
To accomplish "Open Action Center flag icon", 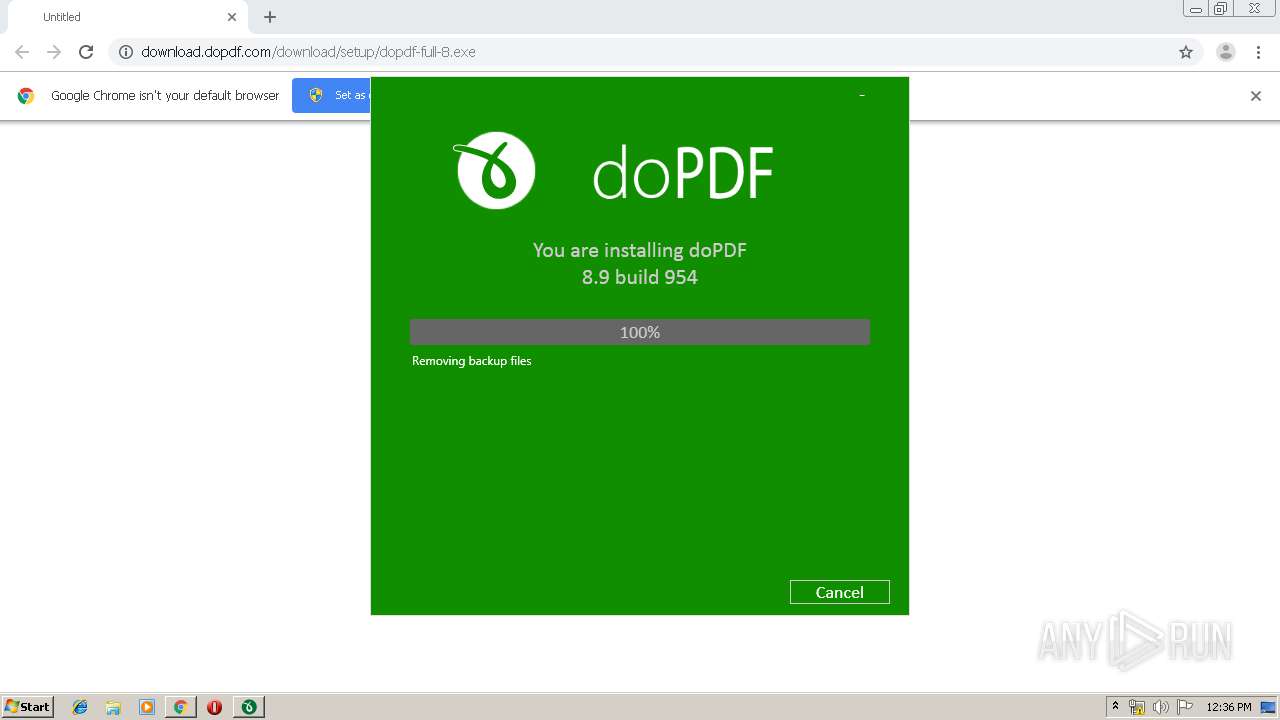I will [x=1185, y=707].
